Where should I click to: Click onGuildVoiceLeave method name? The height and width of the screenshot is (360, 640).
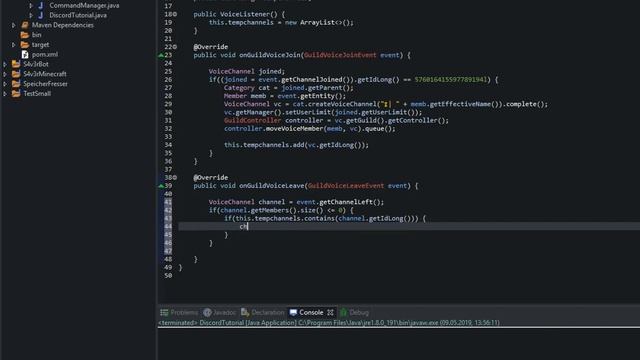click(272, 186)
